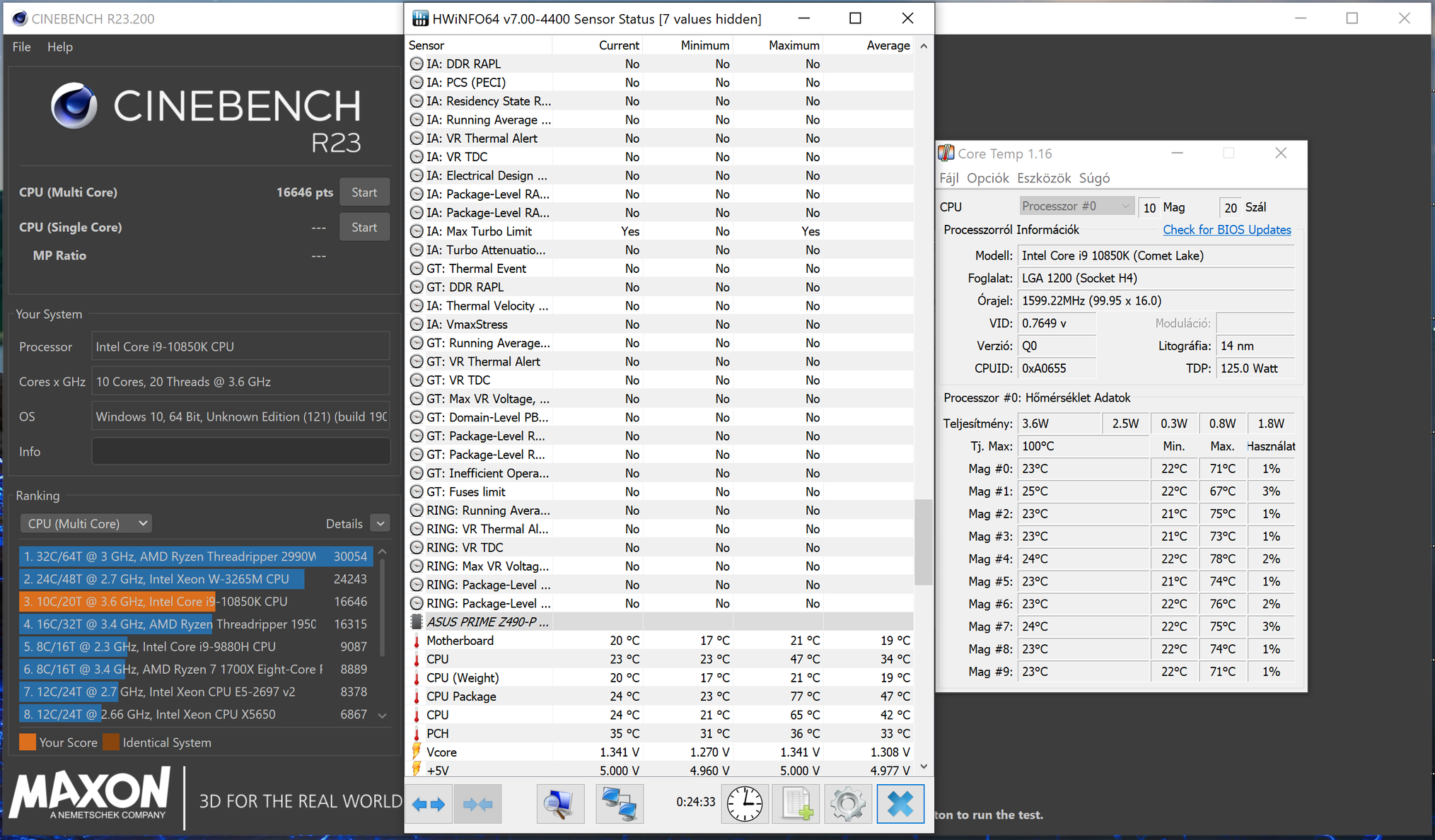The image size is (1435, 840).
Task: Click HWiNFO logging start document icon
Action: click(x=796, y=804)
